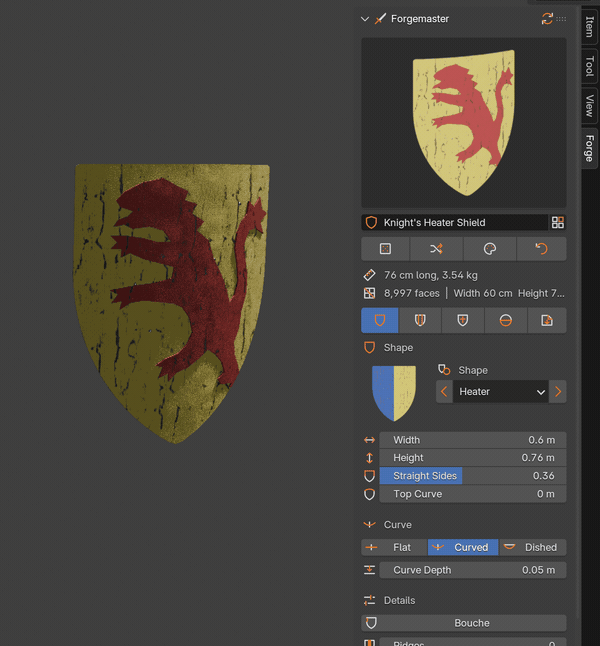The image size is (600, 646).
Task: Click the Top Curve shield icon
Action: pyautogui.click(x=370, y=494)
